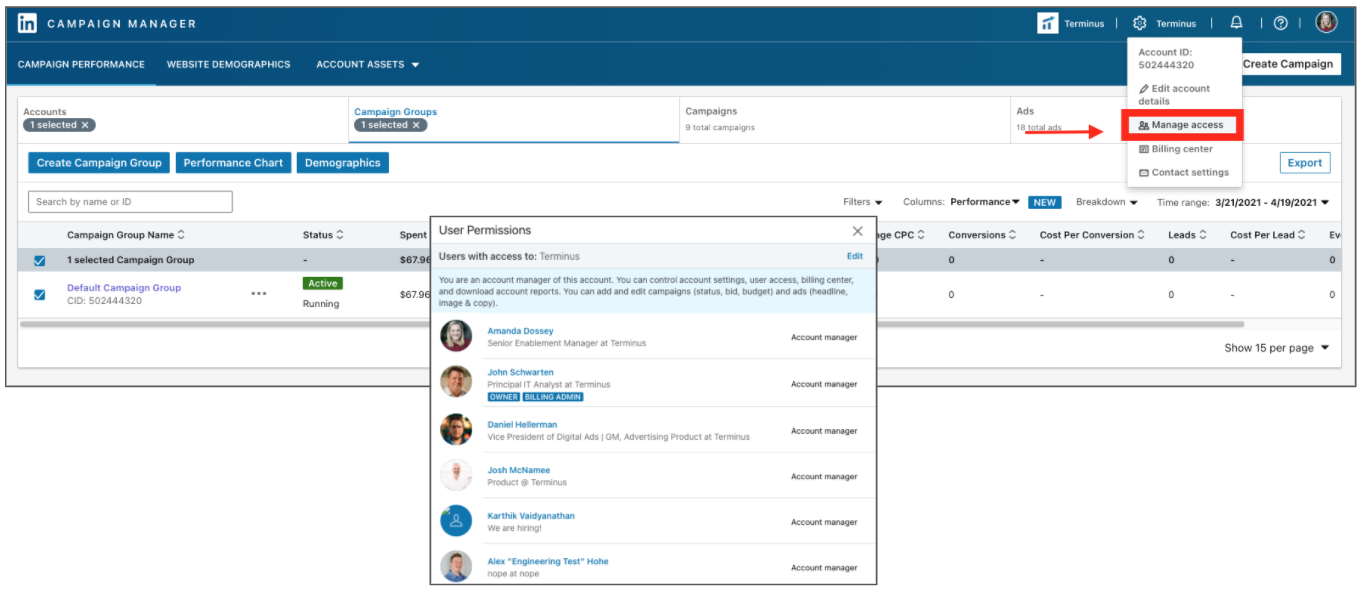Click the Create Campaign Group button
This screenshot has height=592, width=1366.
99,163
